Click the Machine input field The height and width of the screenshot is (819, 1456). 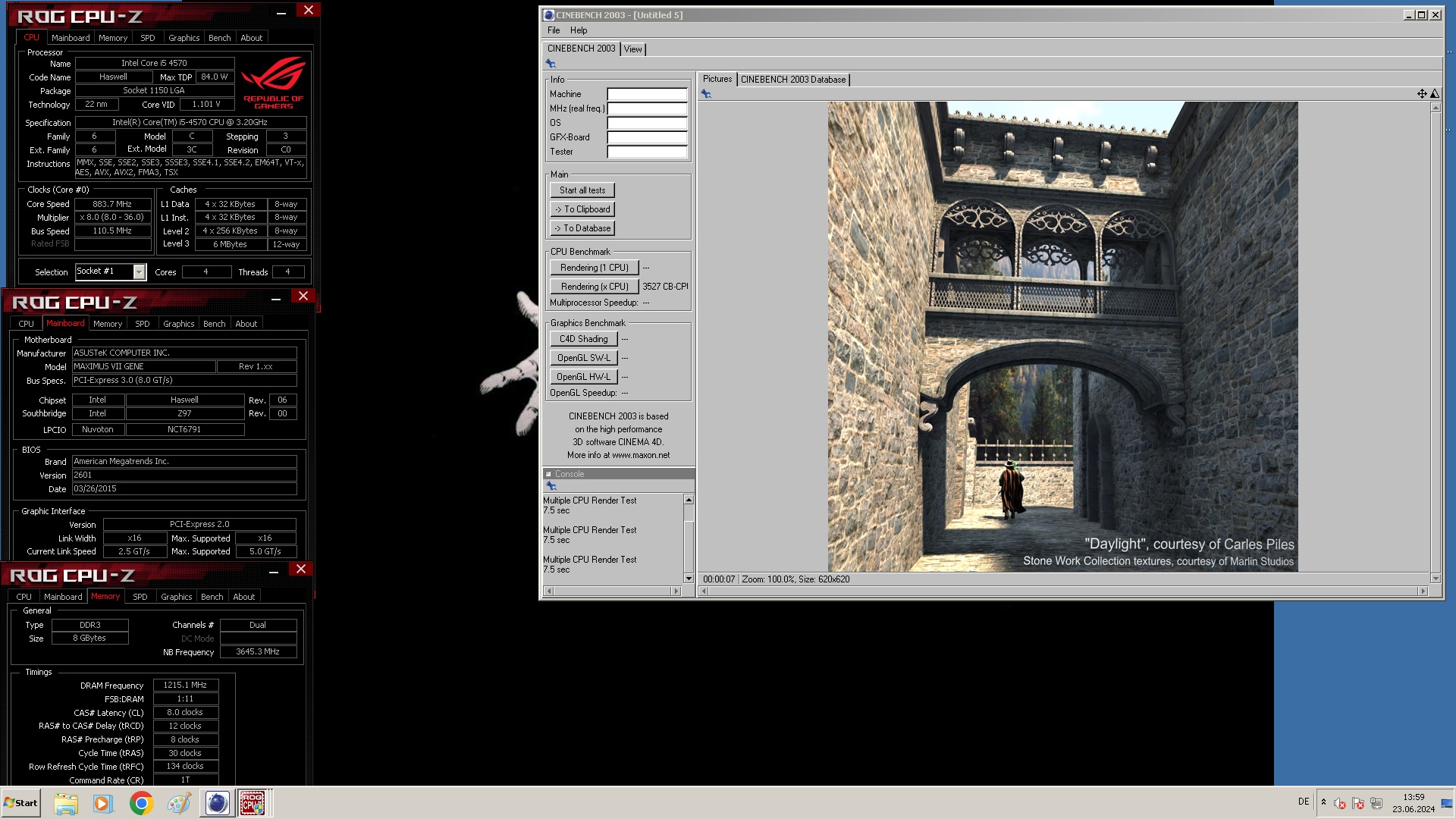[x=647, y=95]
